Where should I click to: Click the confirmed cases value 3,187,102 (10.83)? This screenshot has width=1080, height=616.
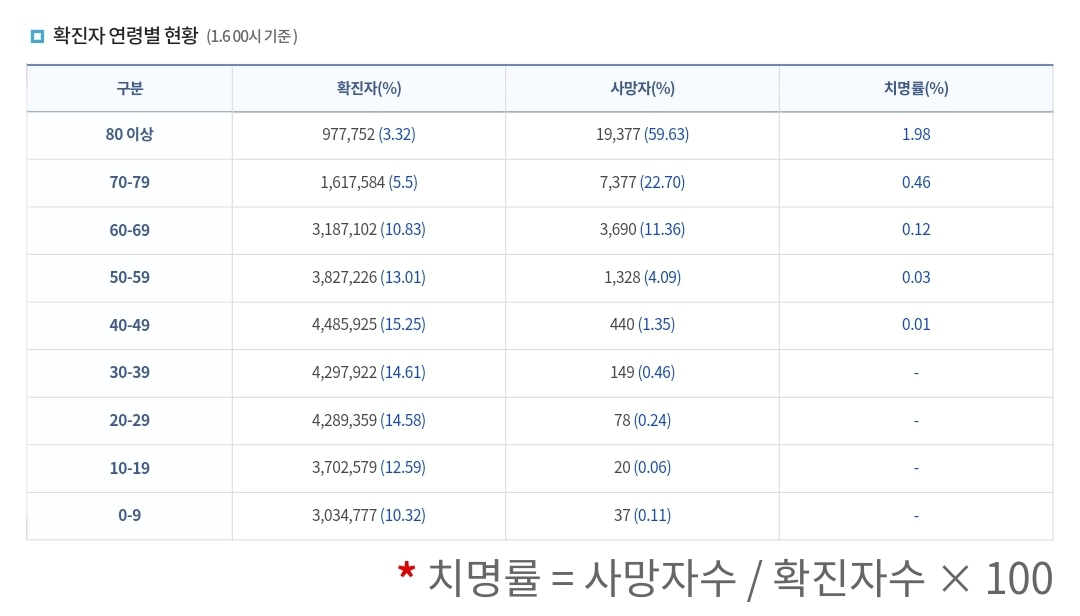point(368,229)
